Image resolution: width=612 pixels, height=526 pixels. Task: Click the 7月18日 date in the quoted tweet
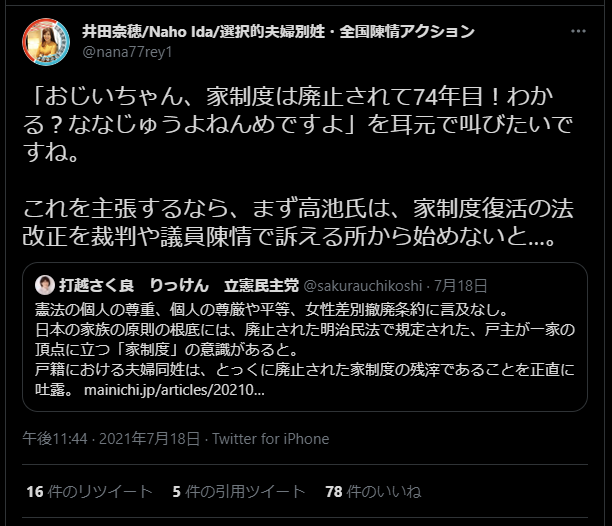point(461,286)
